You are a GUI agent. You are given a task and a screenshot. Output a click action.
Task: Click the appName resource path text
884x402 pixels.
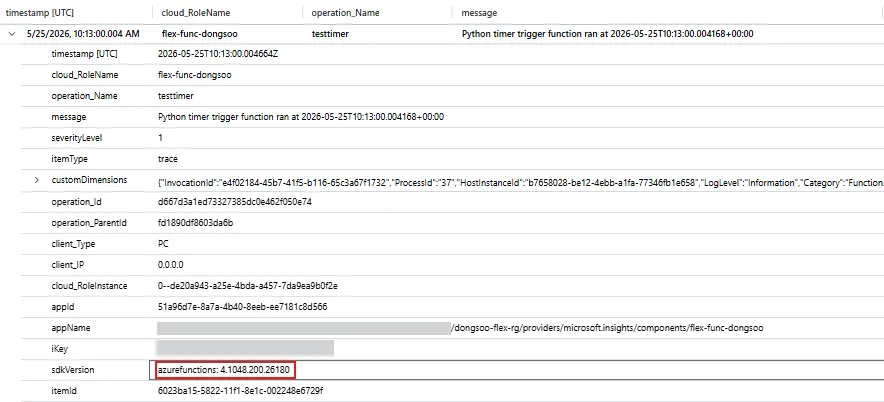point(608,328)
